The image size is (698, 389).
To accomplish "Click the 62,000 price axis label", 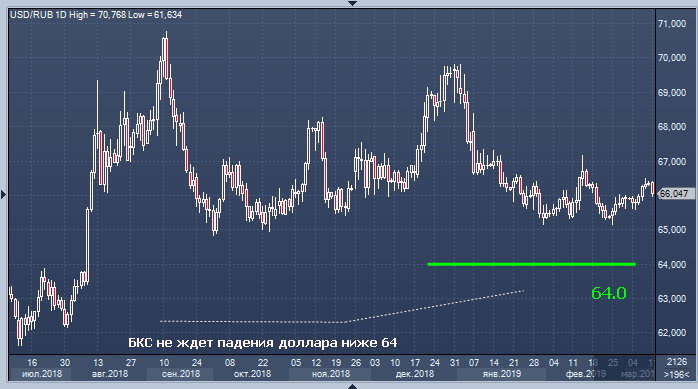I will pos(672,333).
